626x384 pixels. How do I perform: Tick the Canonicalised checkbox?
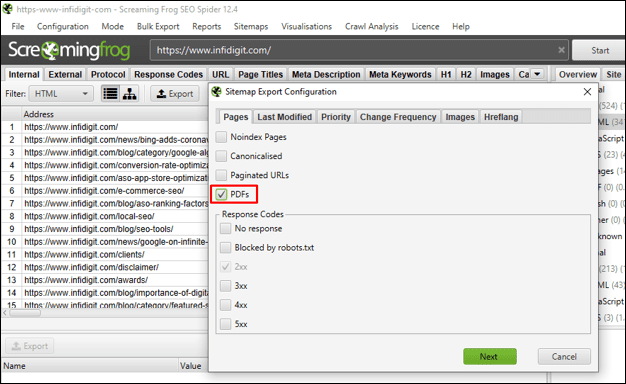pyautogui.click(x=221, y=156)
